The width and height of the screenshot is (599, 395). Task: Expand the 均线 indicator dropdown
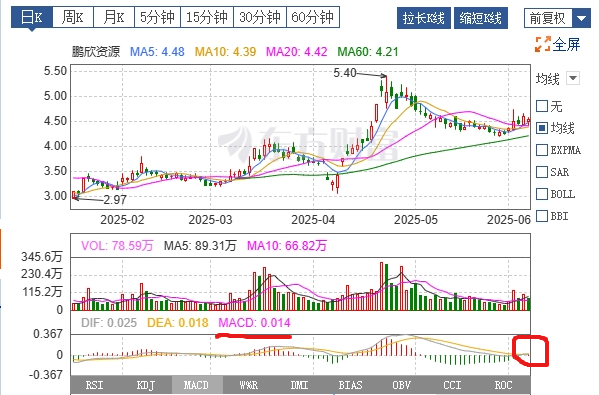pos(573,78)
